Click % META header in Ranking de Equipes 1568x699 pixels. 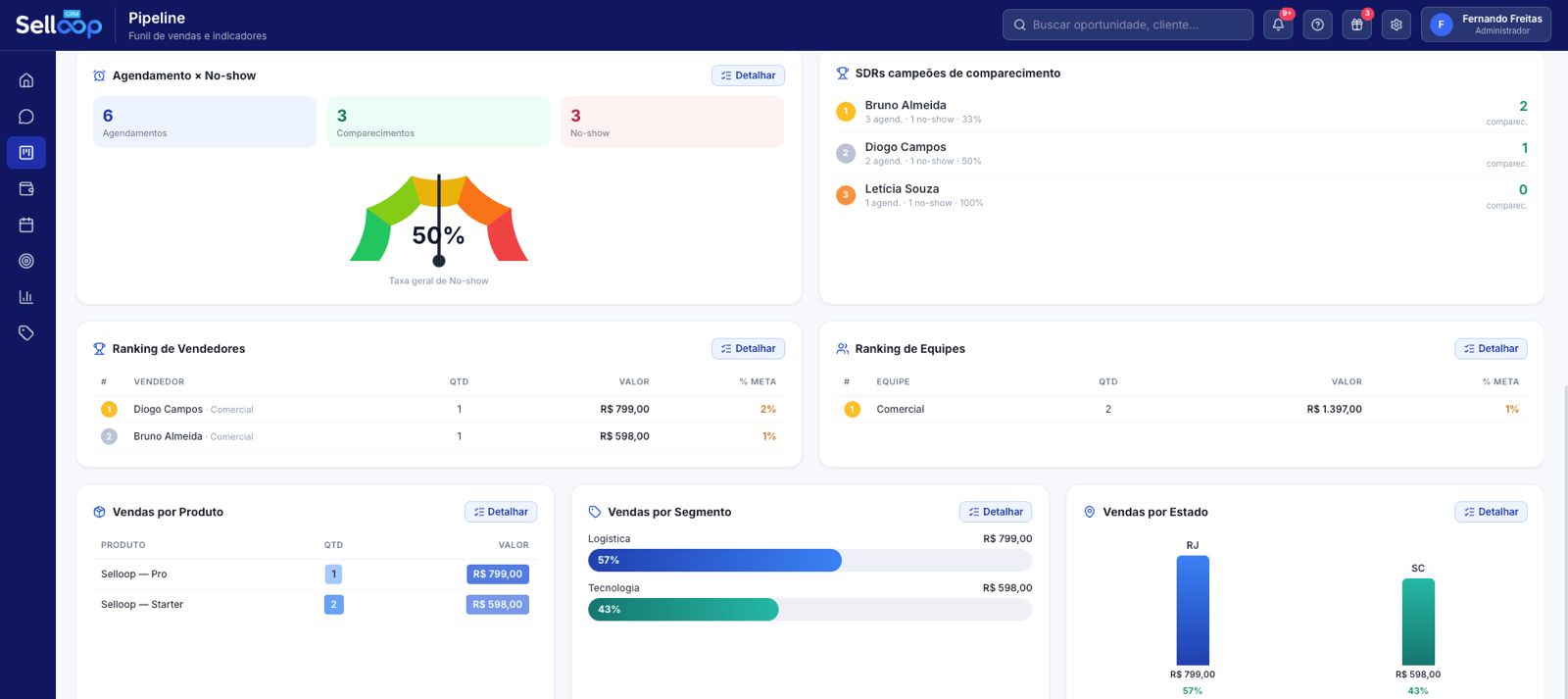tap(1500, 382)
